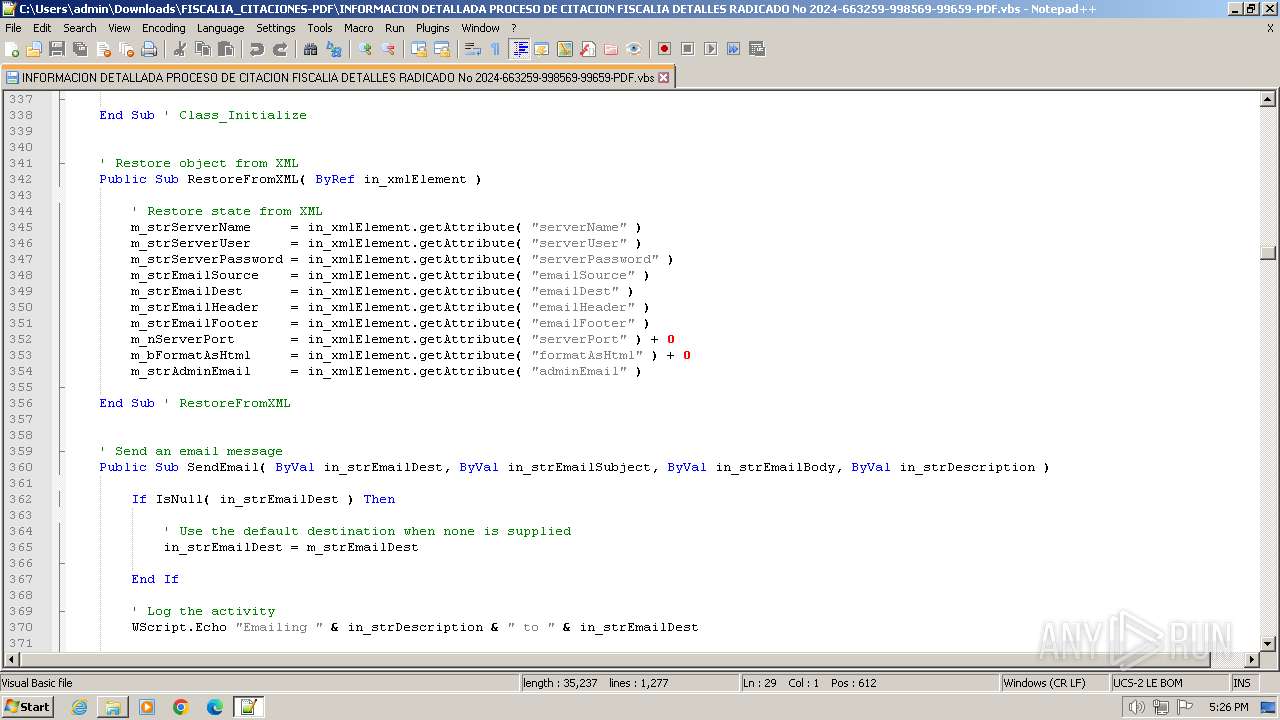1280x720 pixels.
Task: Open the Edit menu
Action: (42, 28)
